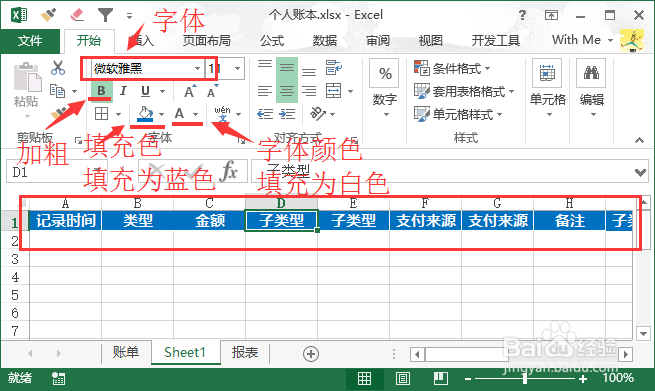Image resolution: width=655 pixels, height=391 pixels.
Task: Click the macro record icon in status bar
Action: point(58,379)
